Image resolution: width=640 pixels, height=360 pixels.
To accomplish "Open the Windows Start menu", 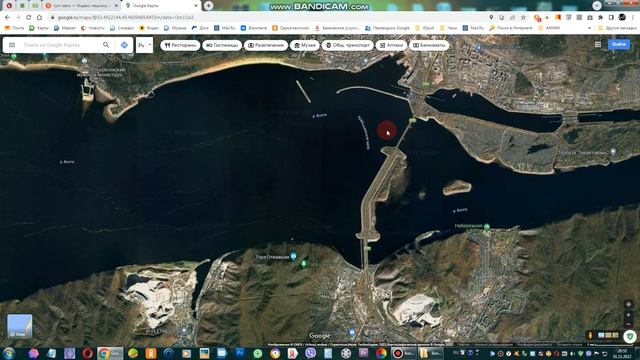I will pos(9,353).
